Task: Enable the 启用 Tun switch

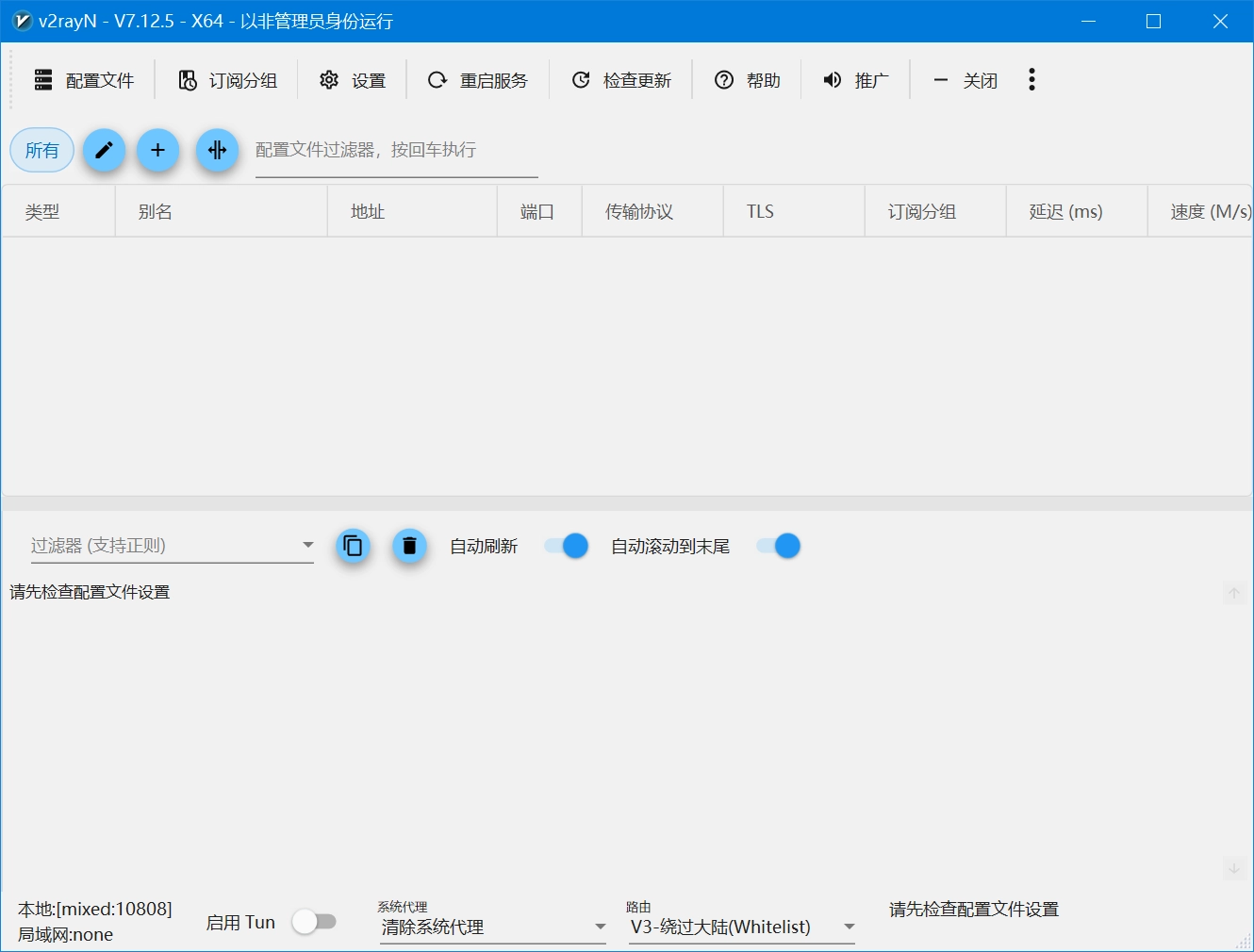Action: click(x=314, y=922)
